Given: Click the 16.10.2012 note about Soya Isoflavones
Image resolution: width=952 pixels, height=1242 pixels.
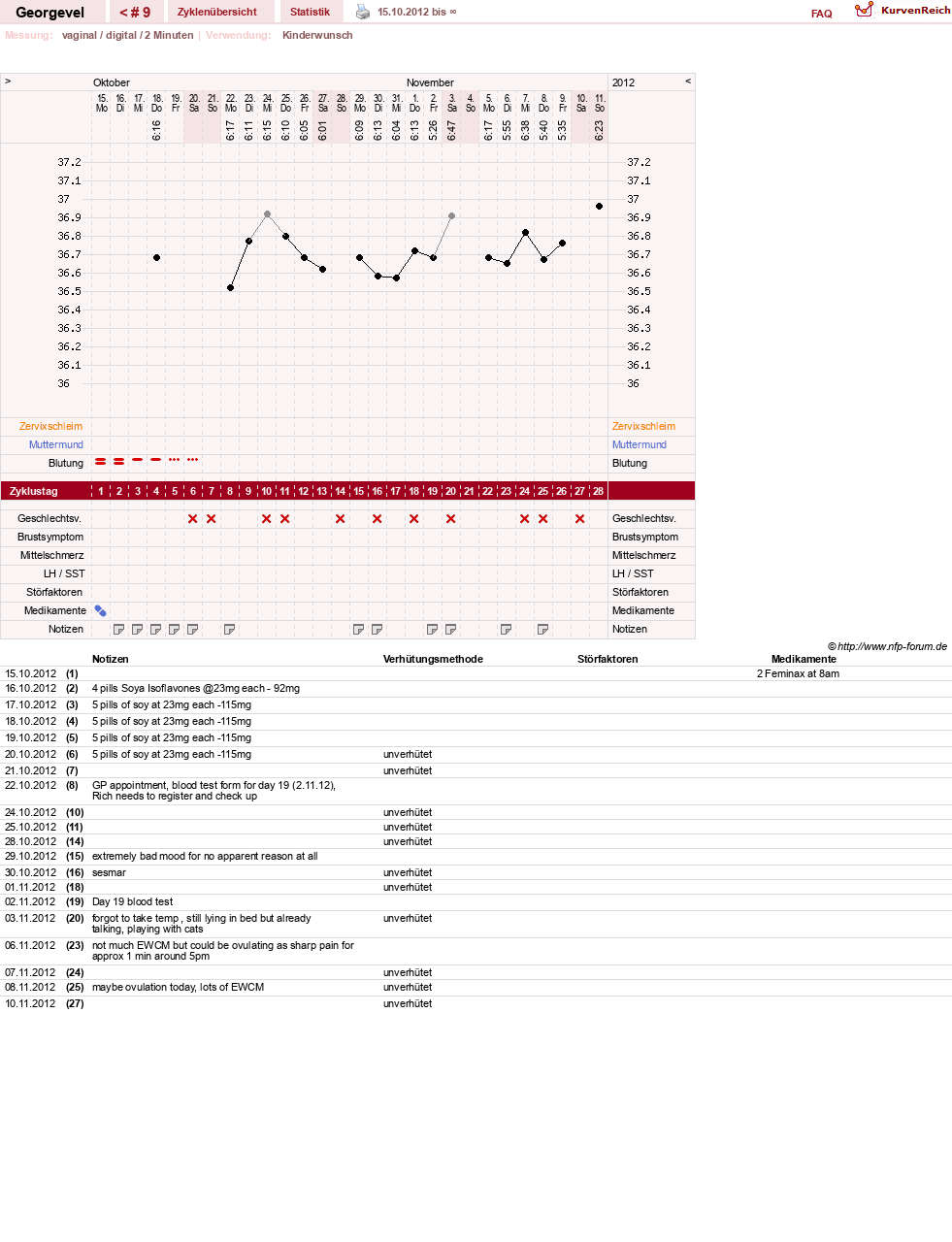Looking at the screenshot, I should pyautogui.click(x=195, y=688).
